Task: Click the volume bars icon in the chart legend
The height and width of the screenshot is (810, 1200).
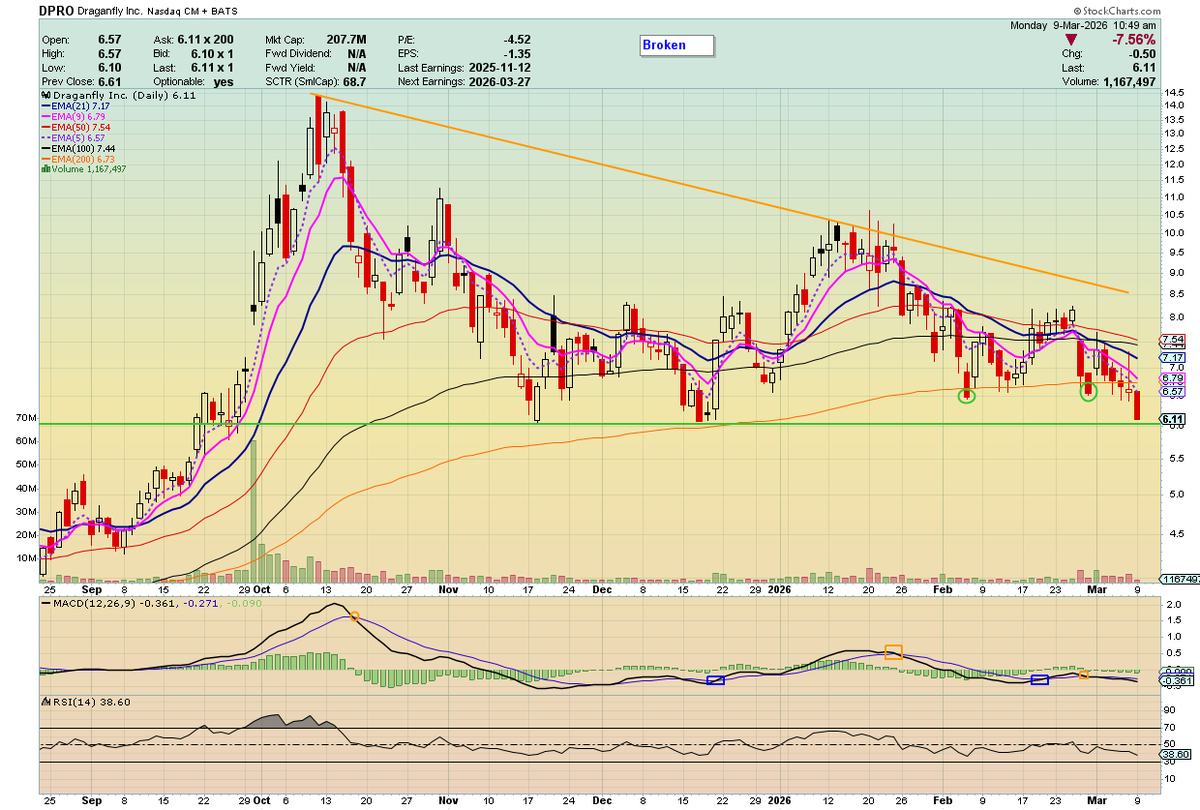Action: click(44, 169)
